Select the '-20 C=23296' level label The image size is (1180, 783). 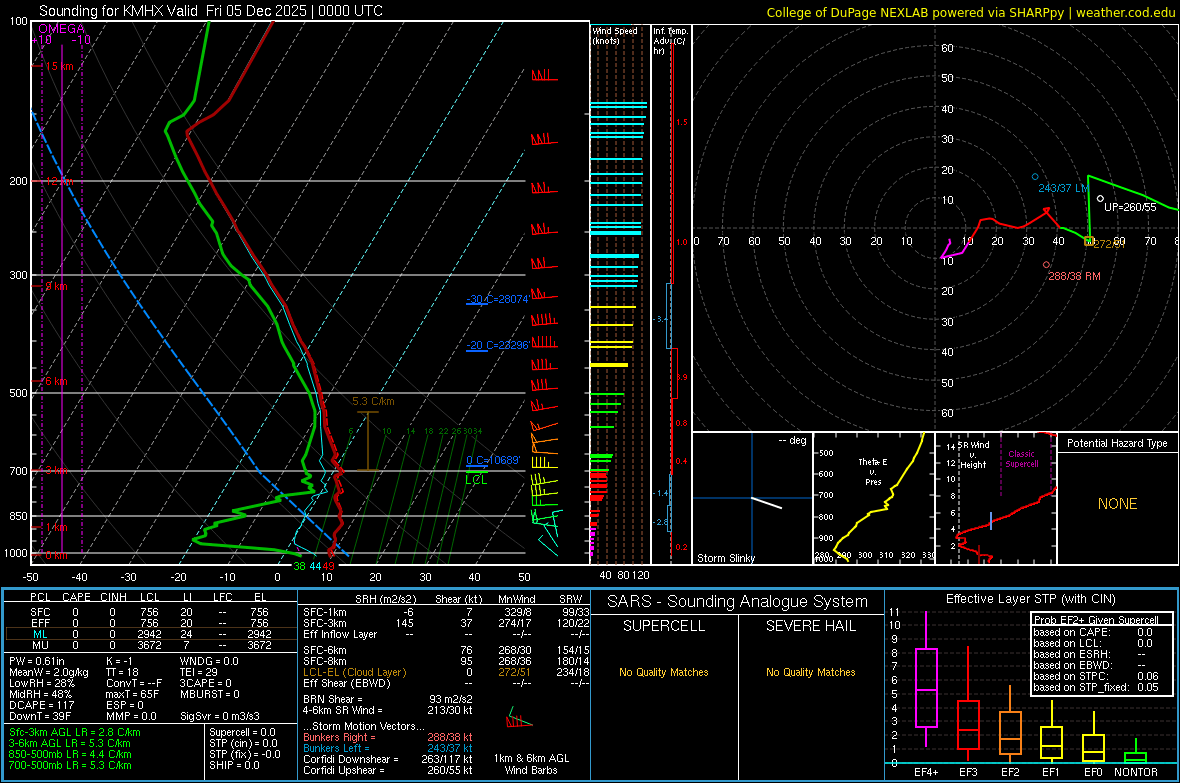497,346
